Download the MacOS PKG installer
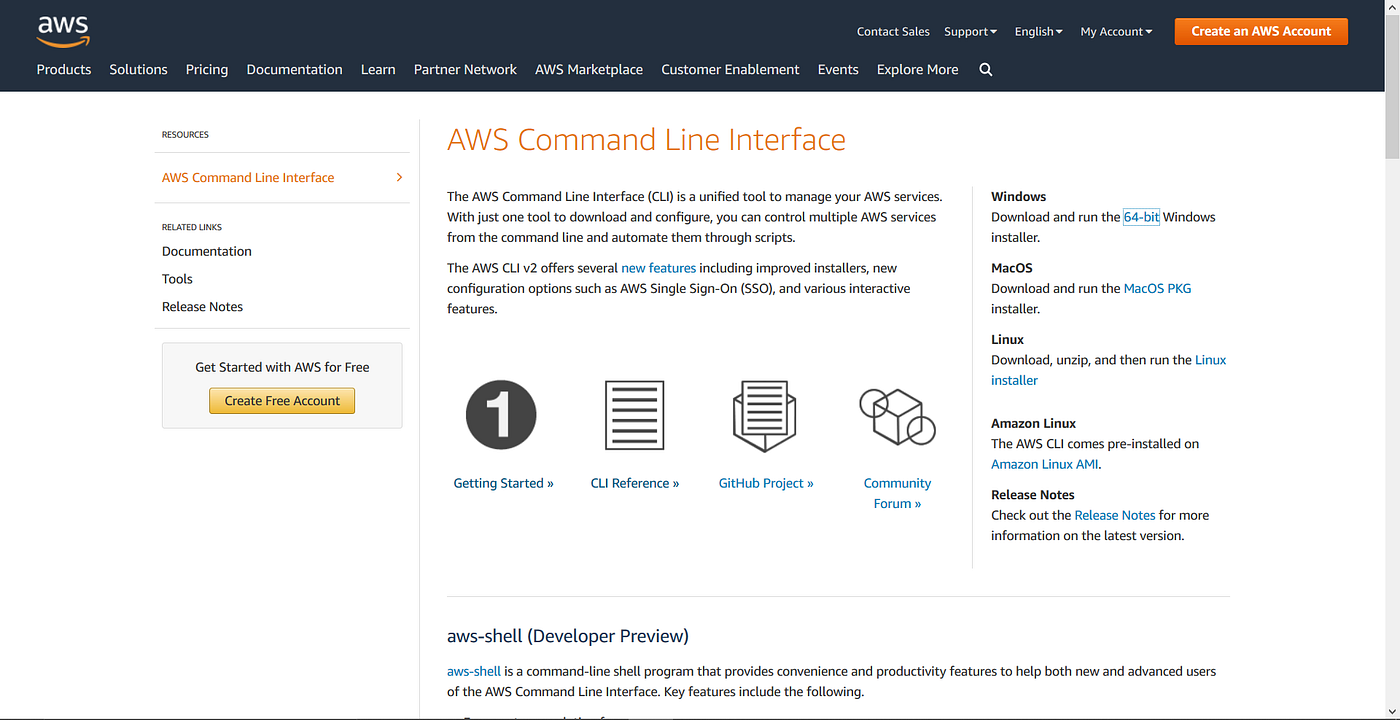The width and height of the screenshot is (1400, 720). 1157,288
